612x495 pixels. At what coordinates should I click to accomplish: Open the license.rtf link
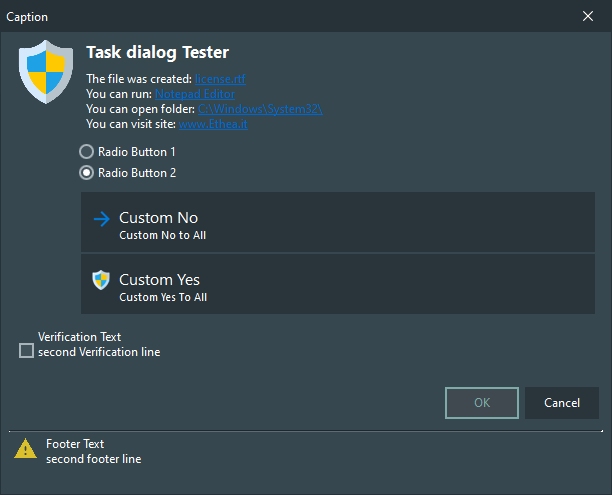[220, 79]
